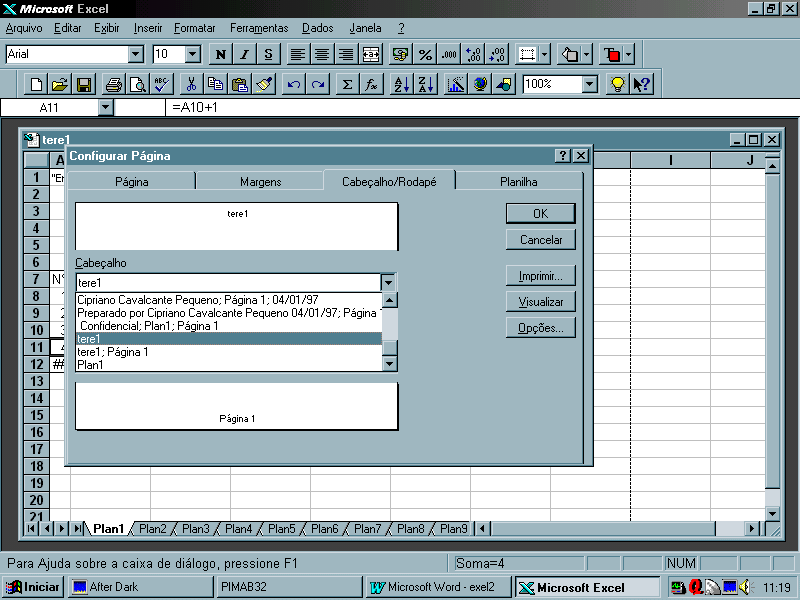Click the worksheet horizontal scroll right arrow
Screen dimensions: 800x600
click(752, 529)
